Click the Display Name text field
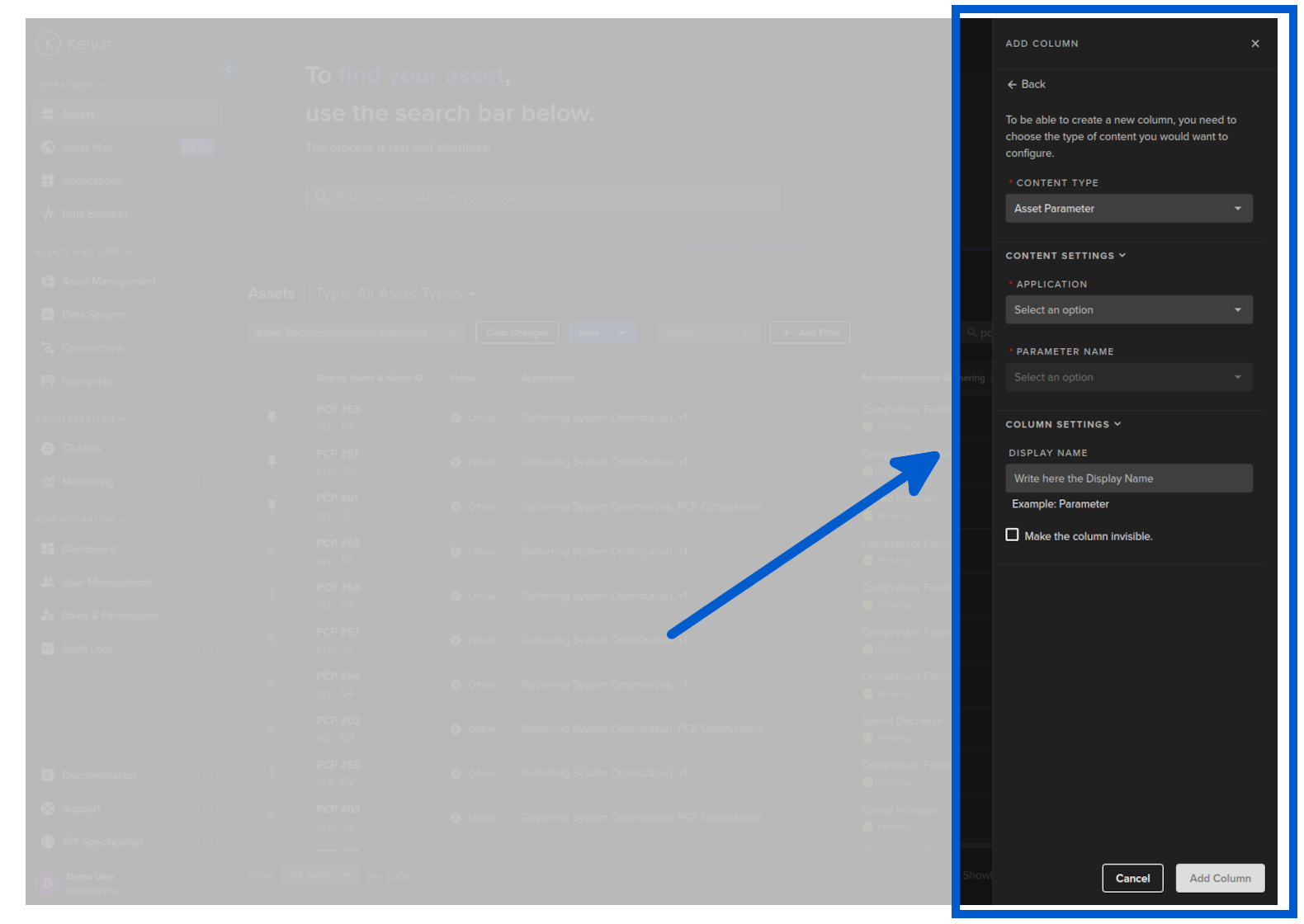 pos(1128,478)
